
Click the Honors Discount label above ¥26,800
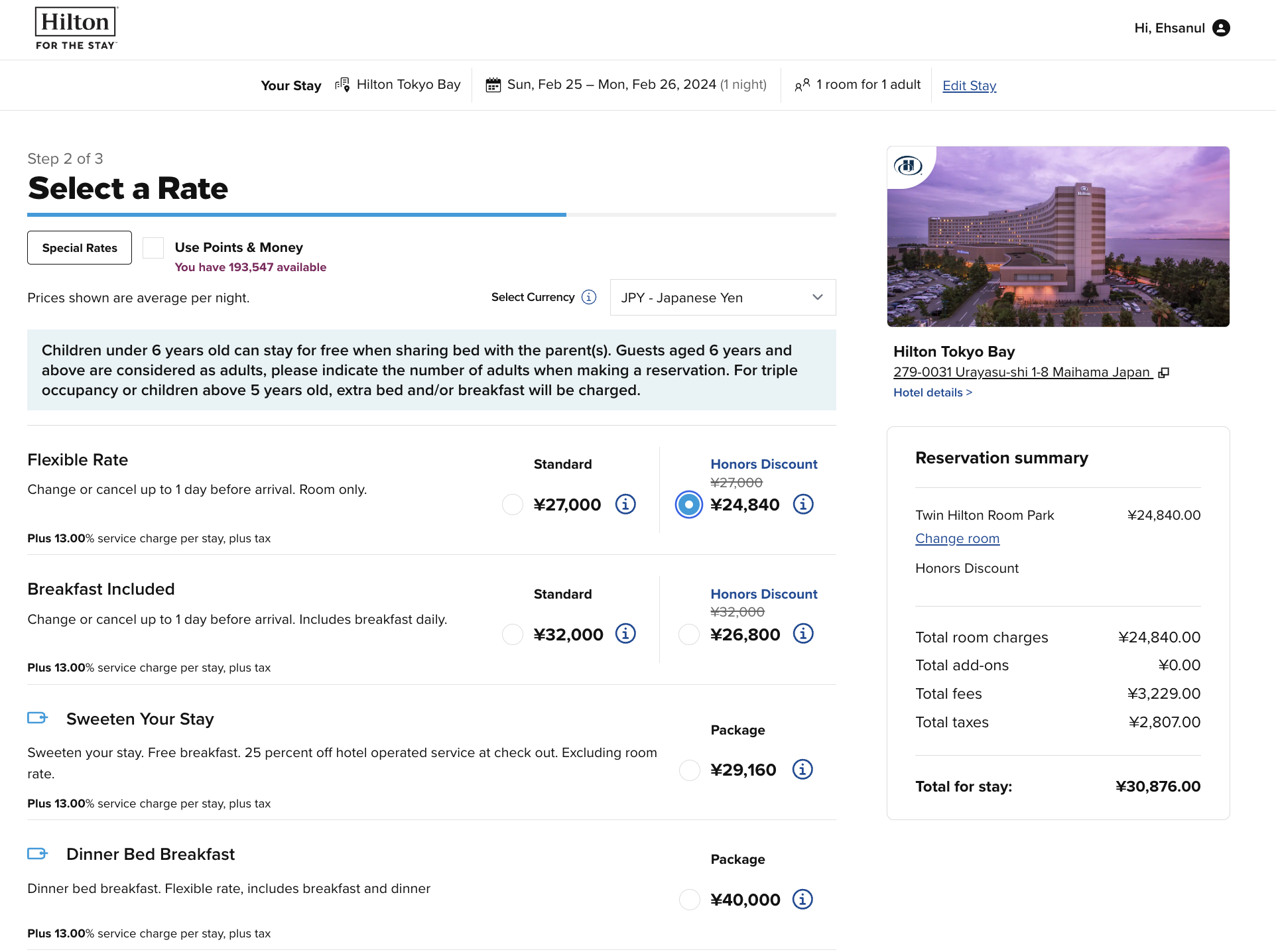tap(764, 595)
